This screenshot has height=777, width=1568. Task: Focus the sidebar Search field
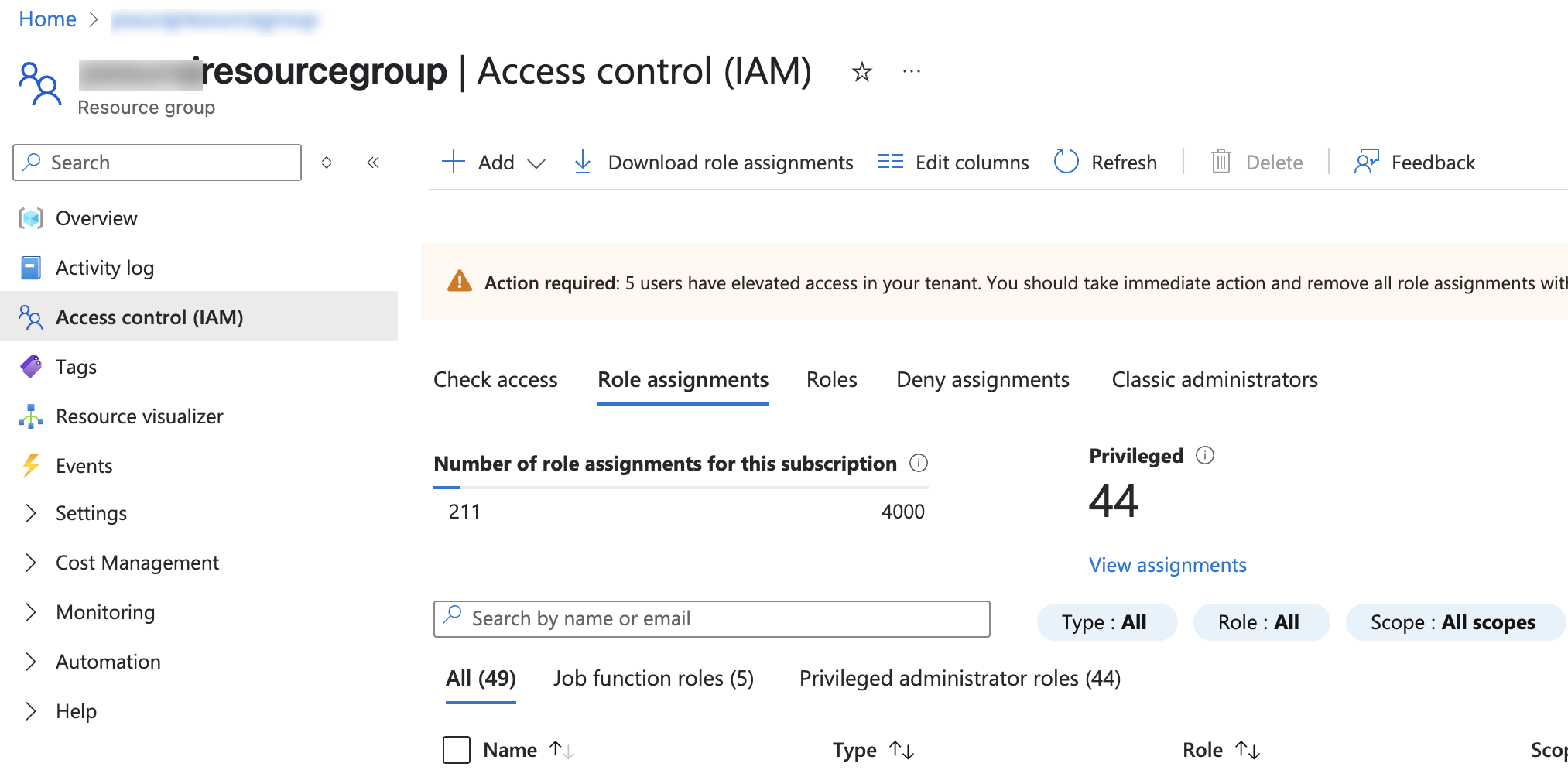(157, 163)
